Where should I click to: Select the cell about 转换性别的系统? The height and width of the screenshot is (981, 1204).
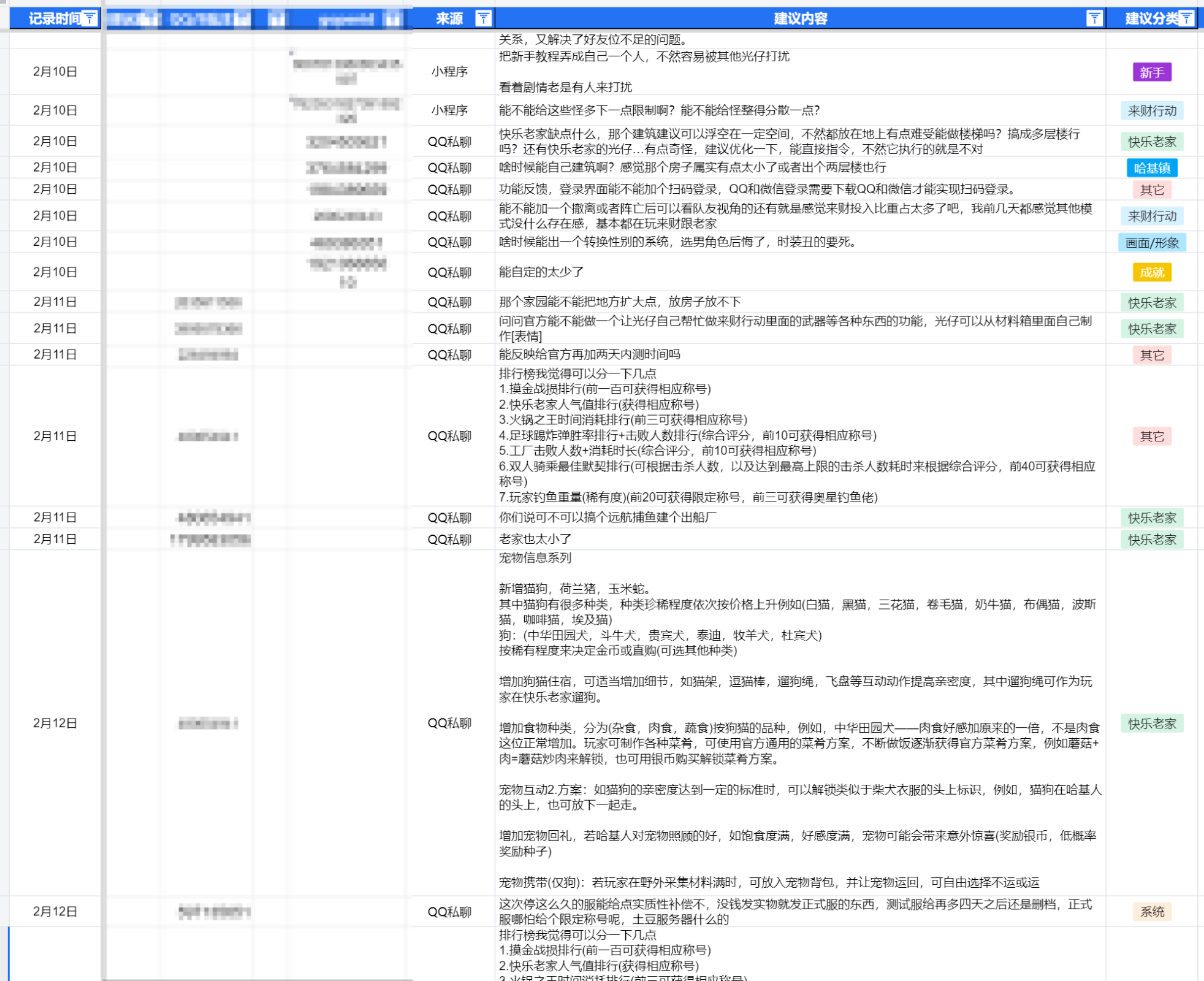800,242
